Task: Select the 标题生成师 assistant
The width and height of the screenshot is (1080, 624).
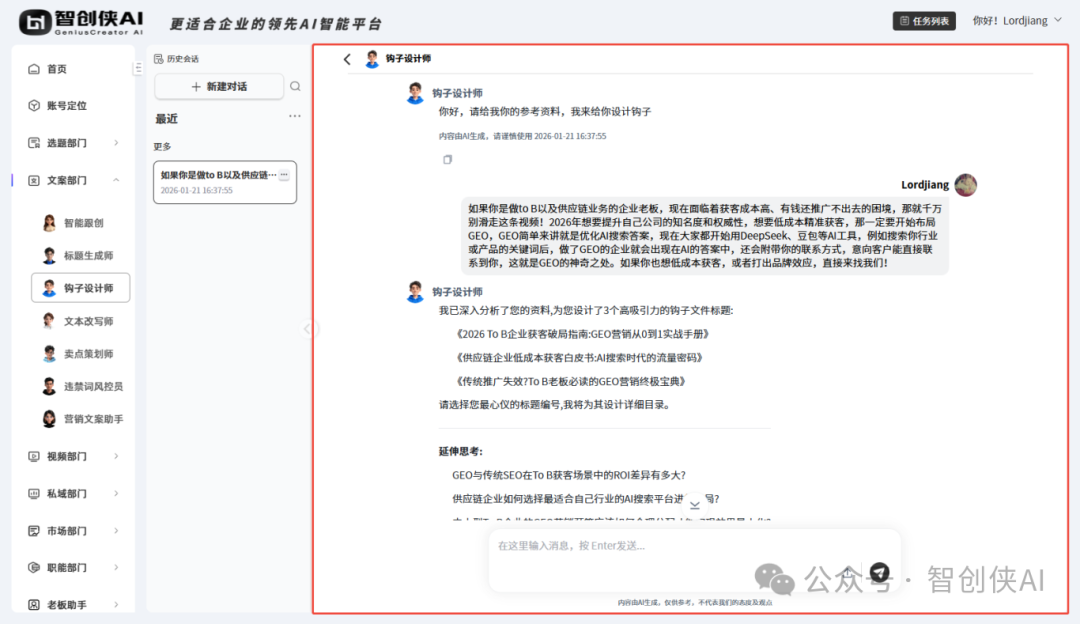Action: coord(81,256)
